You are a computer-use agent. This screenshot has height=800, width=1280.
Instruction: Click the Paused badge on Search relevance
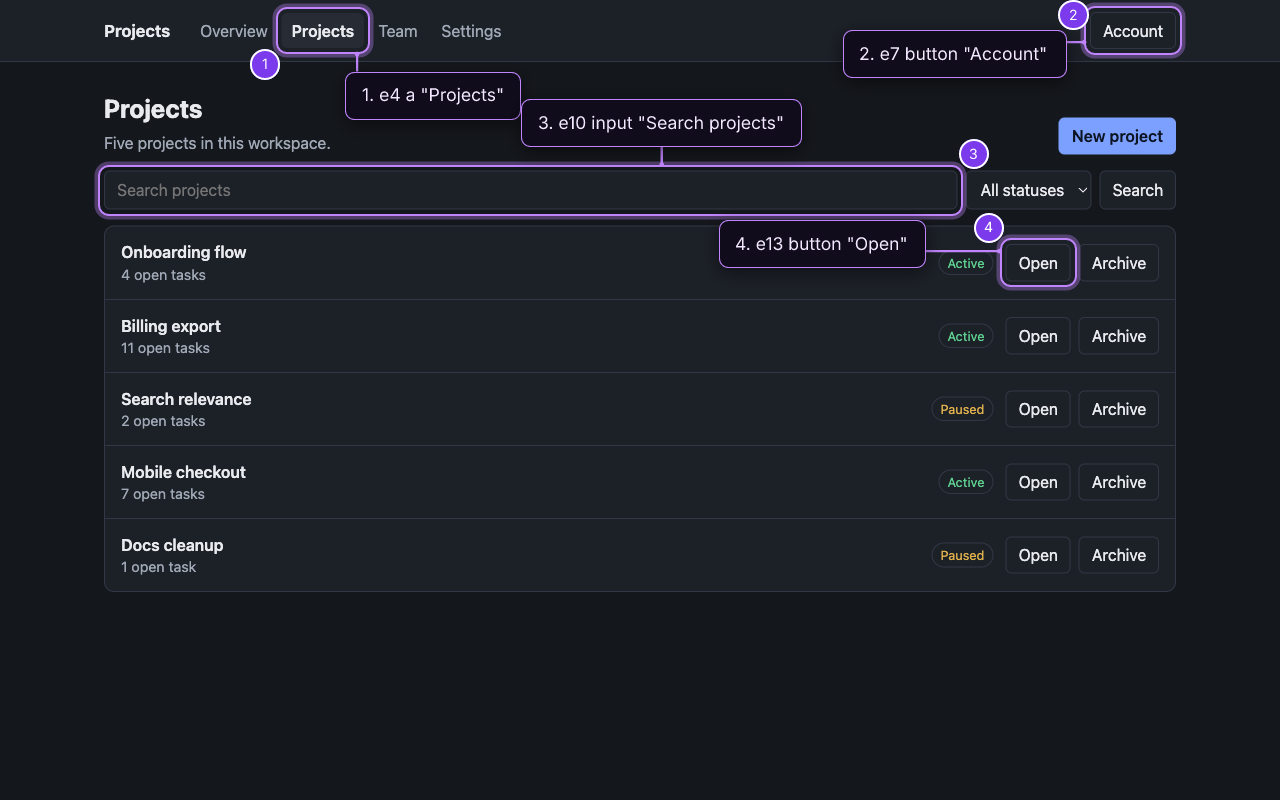point(962,409)
